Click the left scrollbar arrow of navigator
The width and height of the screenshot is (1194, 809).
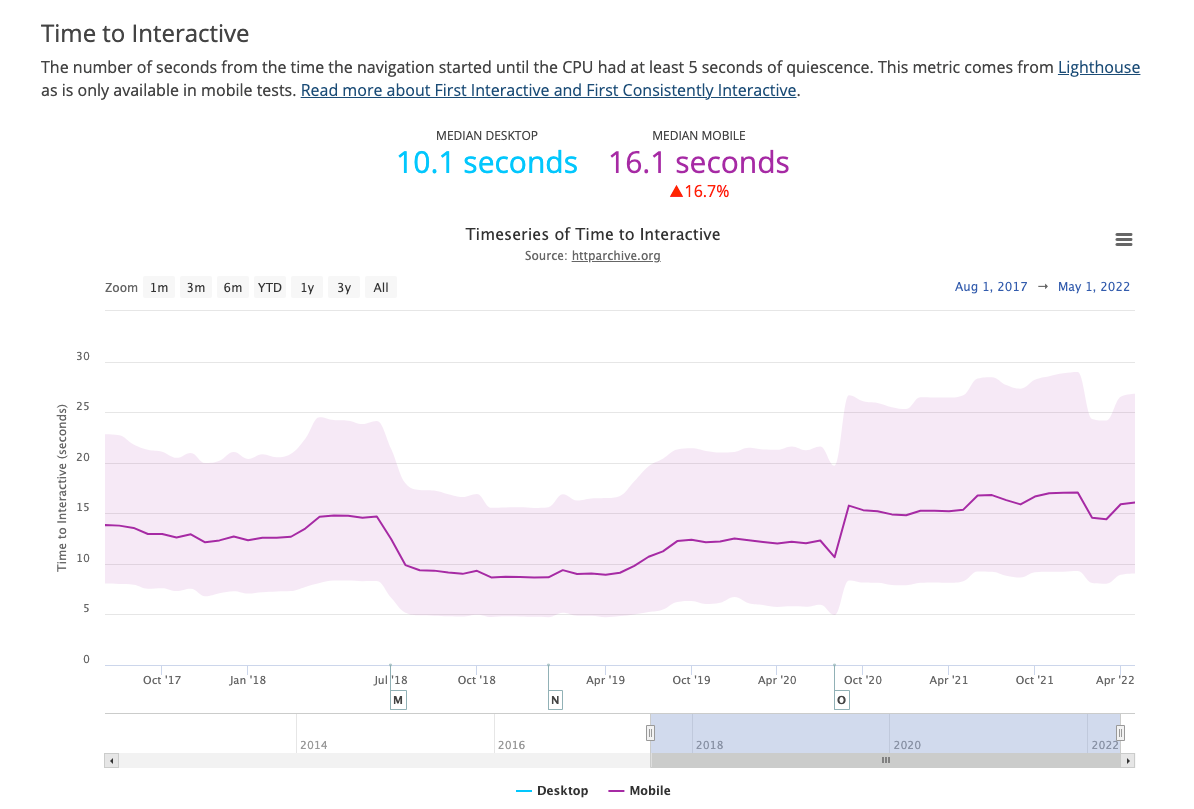[x=111, y=760]
